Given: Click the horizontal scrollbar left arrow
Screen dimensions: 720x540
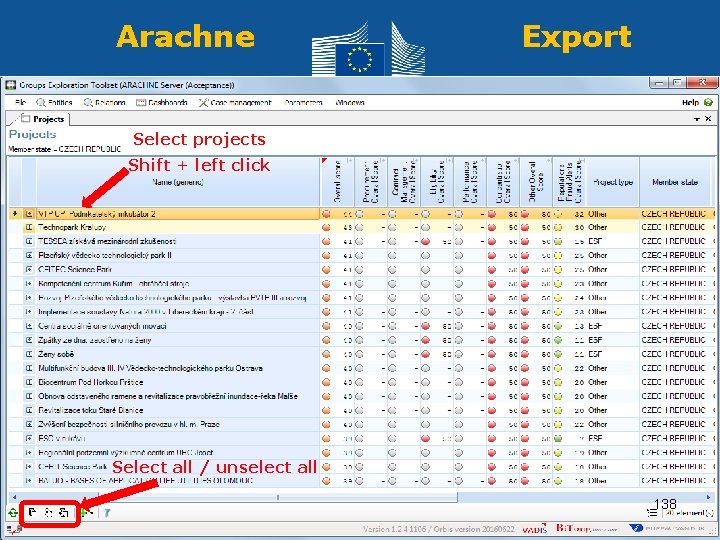Looking at the screenshot, I should (14, 497).
